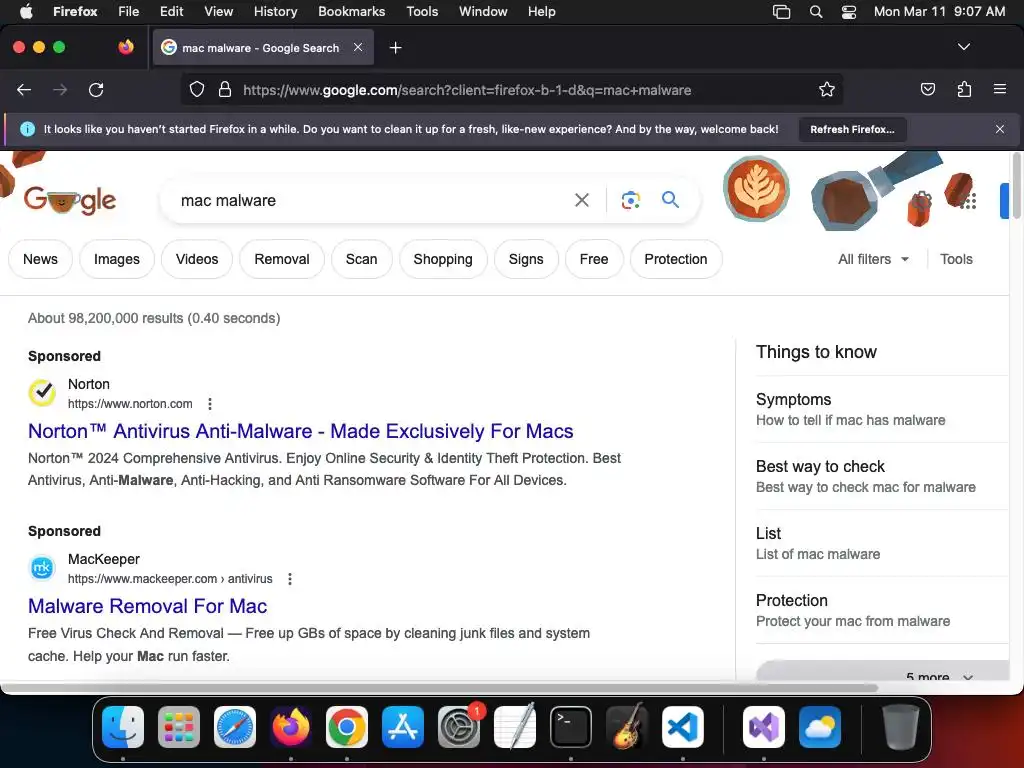Select the Signs filter chip
This screenshot has width=1024, height=768.
pos(526,259)
